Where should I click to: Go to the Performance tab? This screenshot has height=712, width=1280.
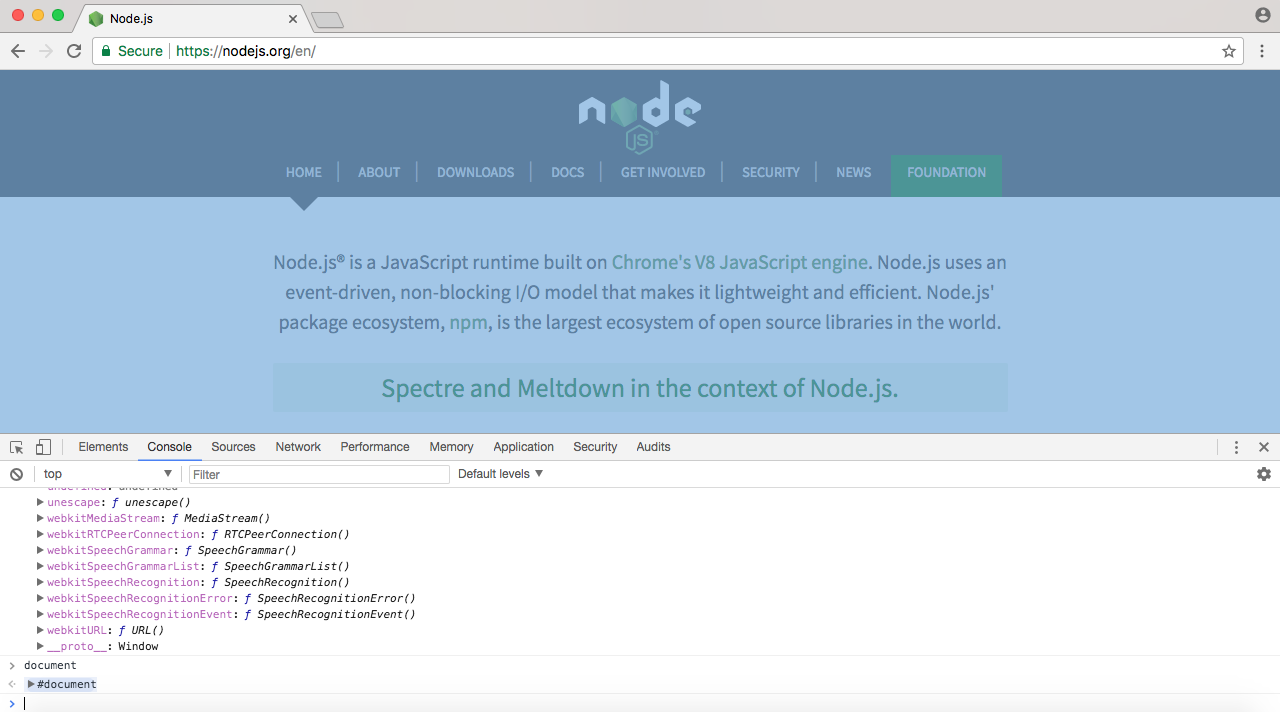pos(375,447)
